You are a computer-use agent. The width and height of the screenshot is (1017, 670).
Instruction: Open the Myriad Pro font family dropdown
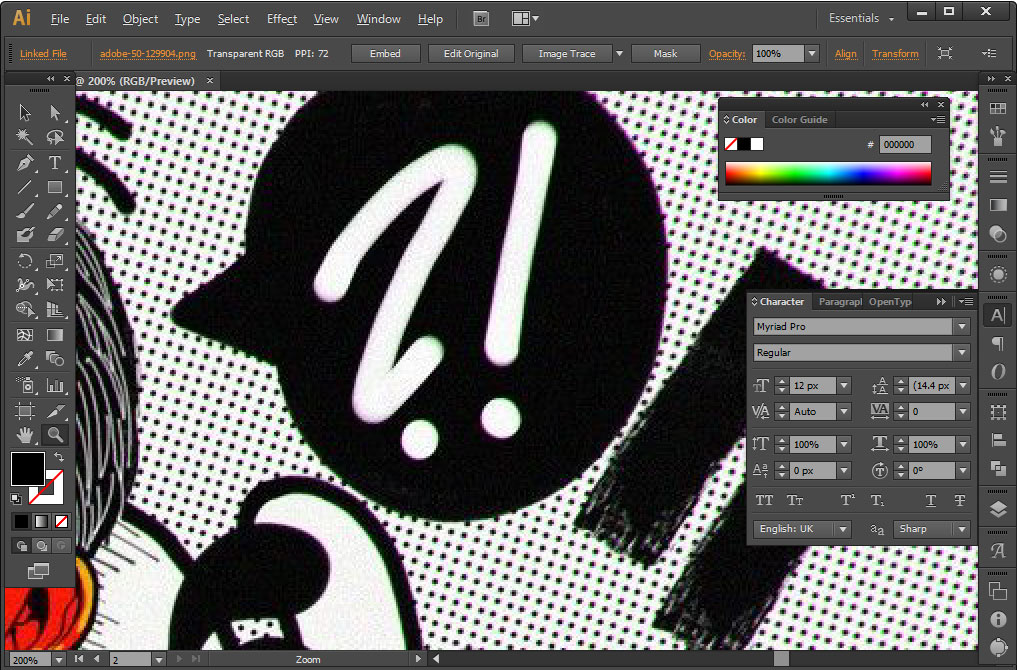(962, 327)
